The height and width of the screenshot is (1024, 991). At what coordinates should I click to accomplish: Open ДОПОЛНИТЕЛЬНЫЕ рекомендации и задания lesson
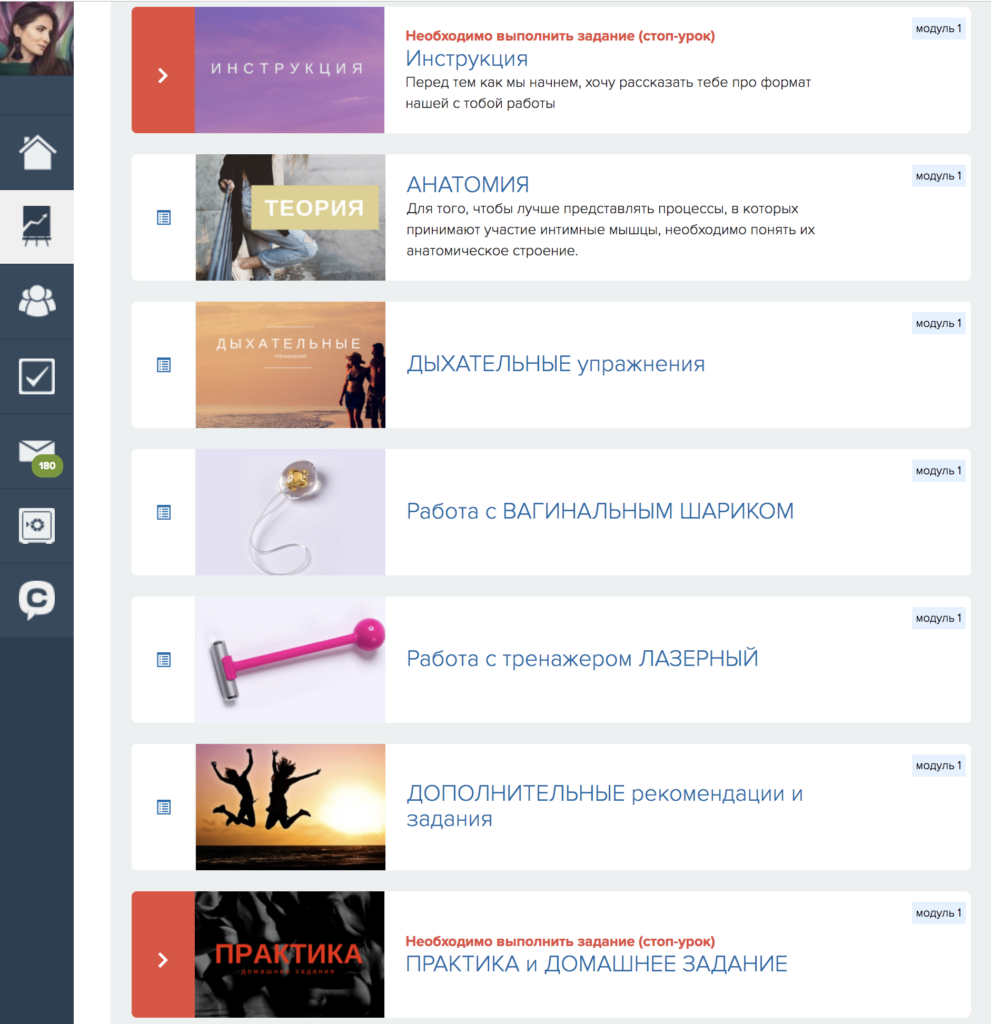tap(604, 806)
